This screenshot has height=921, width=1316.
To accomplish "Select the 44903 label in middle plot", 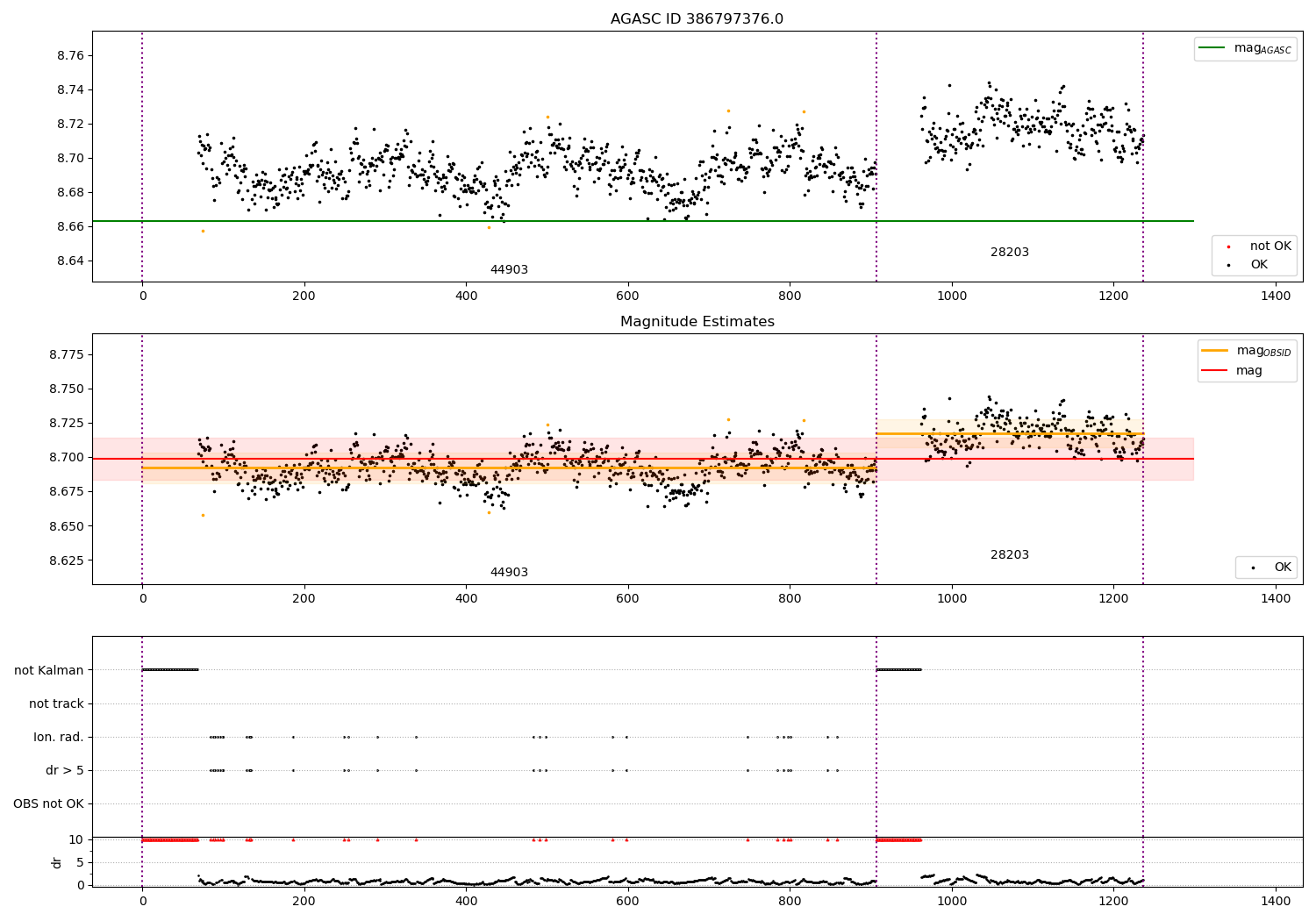I will coord(509,573).
